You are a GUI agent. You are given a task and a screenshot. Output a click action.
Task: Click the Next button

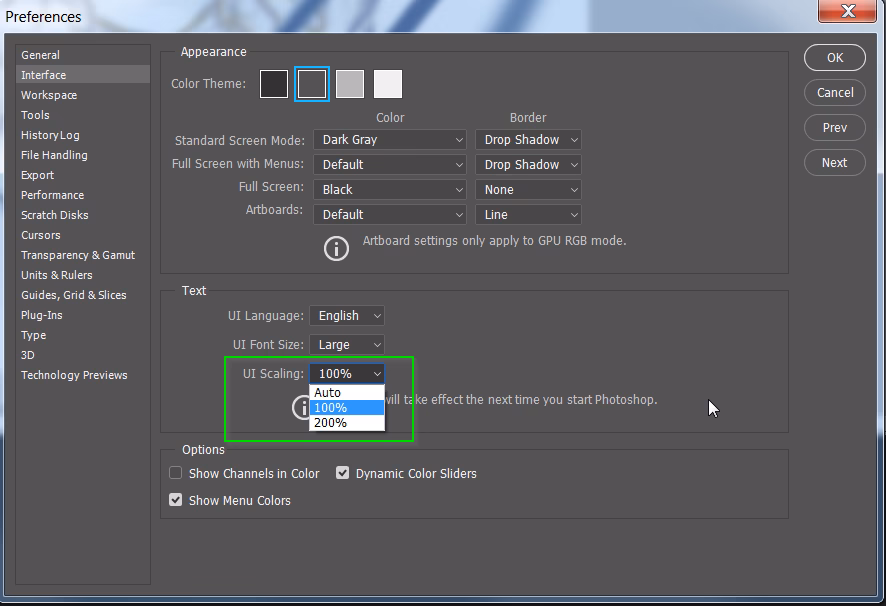pyautogui.click(x=834, y=162)
